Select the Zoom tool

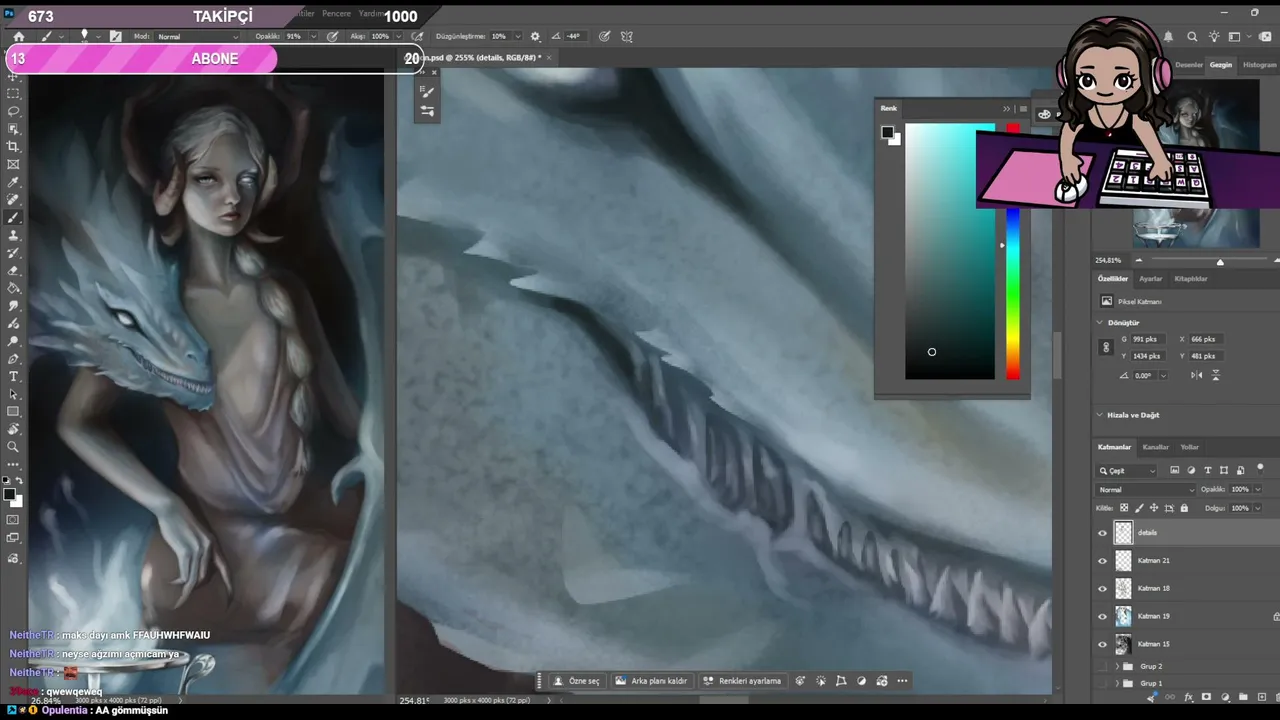pos(13,447)
